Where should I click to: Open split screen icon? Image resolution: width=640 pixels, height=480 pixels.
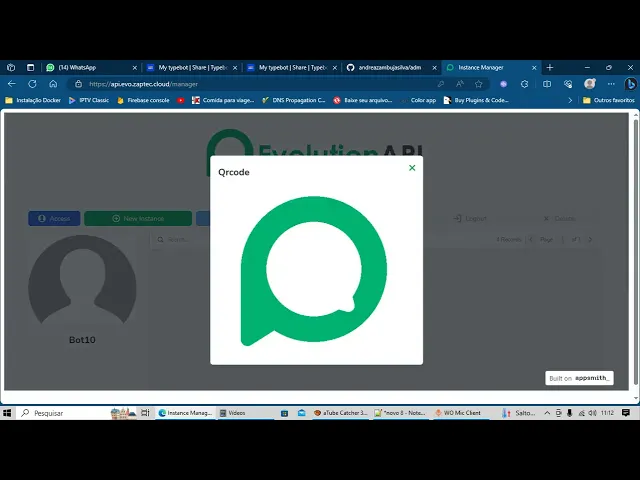(x=547, y=84)
